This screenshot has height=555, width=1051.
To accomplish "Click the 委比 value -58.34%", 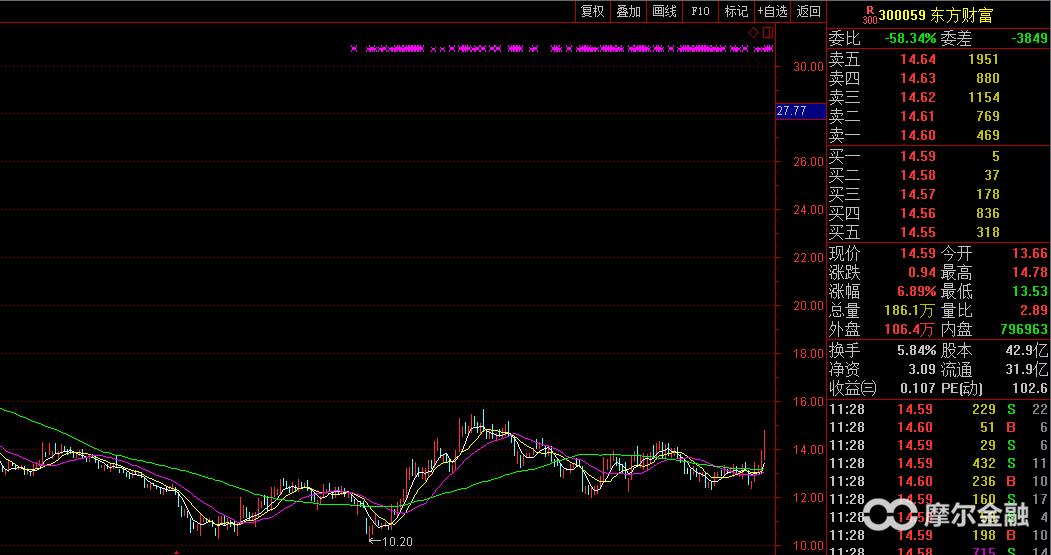I will click(910, 39).
